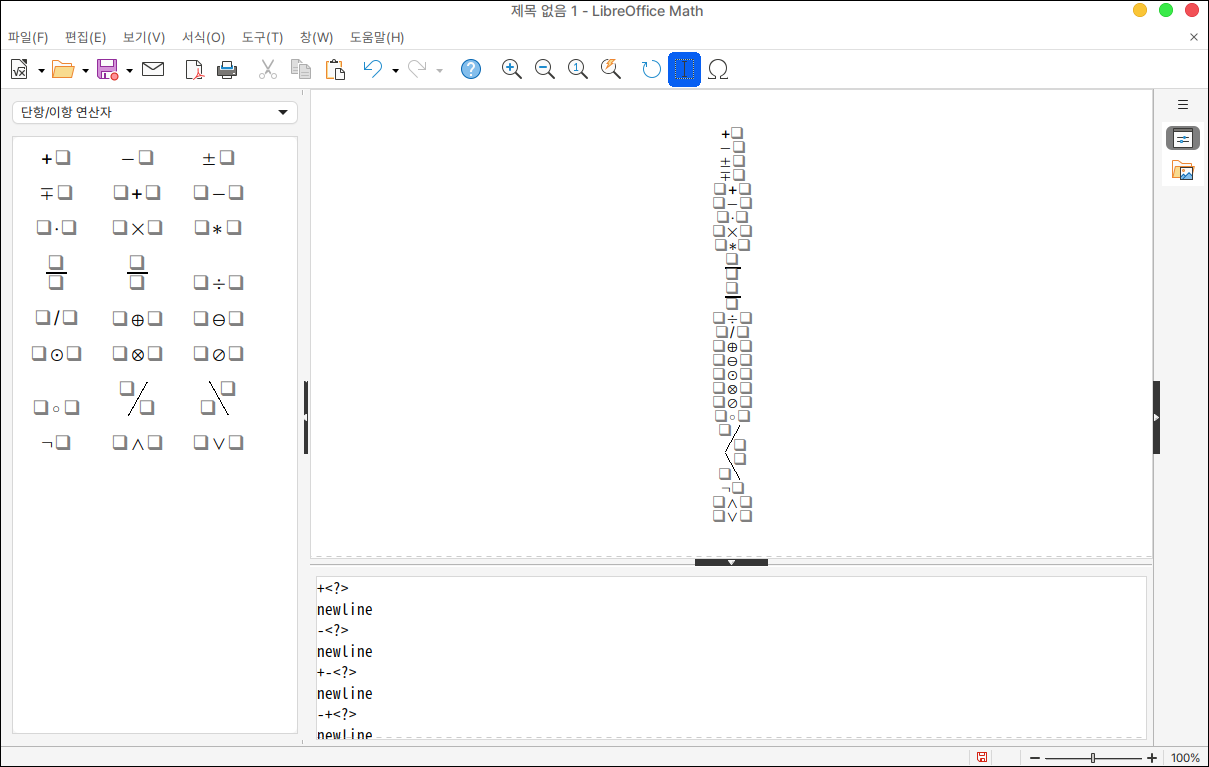This screenshot has height=767, width=1209.
Task: Insert the division ÷ operator element
Action: tap(218, 284)
